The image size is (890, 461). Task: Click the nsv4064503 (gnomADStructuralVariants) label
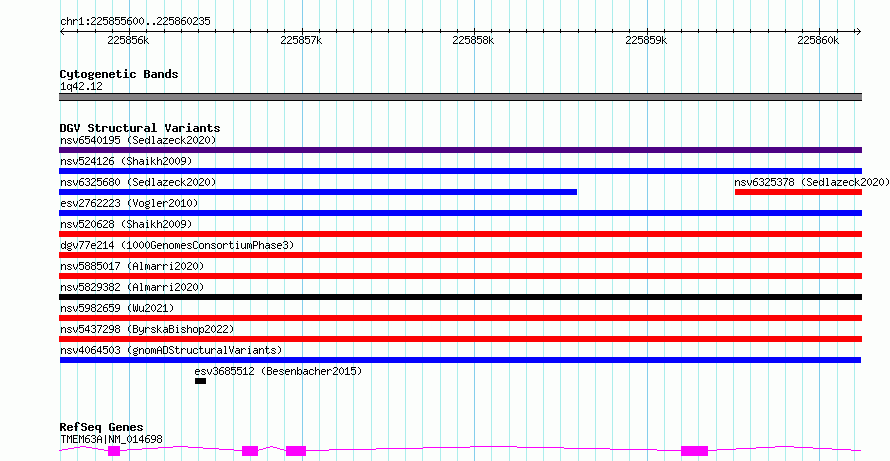click(x=171, y=350)
